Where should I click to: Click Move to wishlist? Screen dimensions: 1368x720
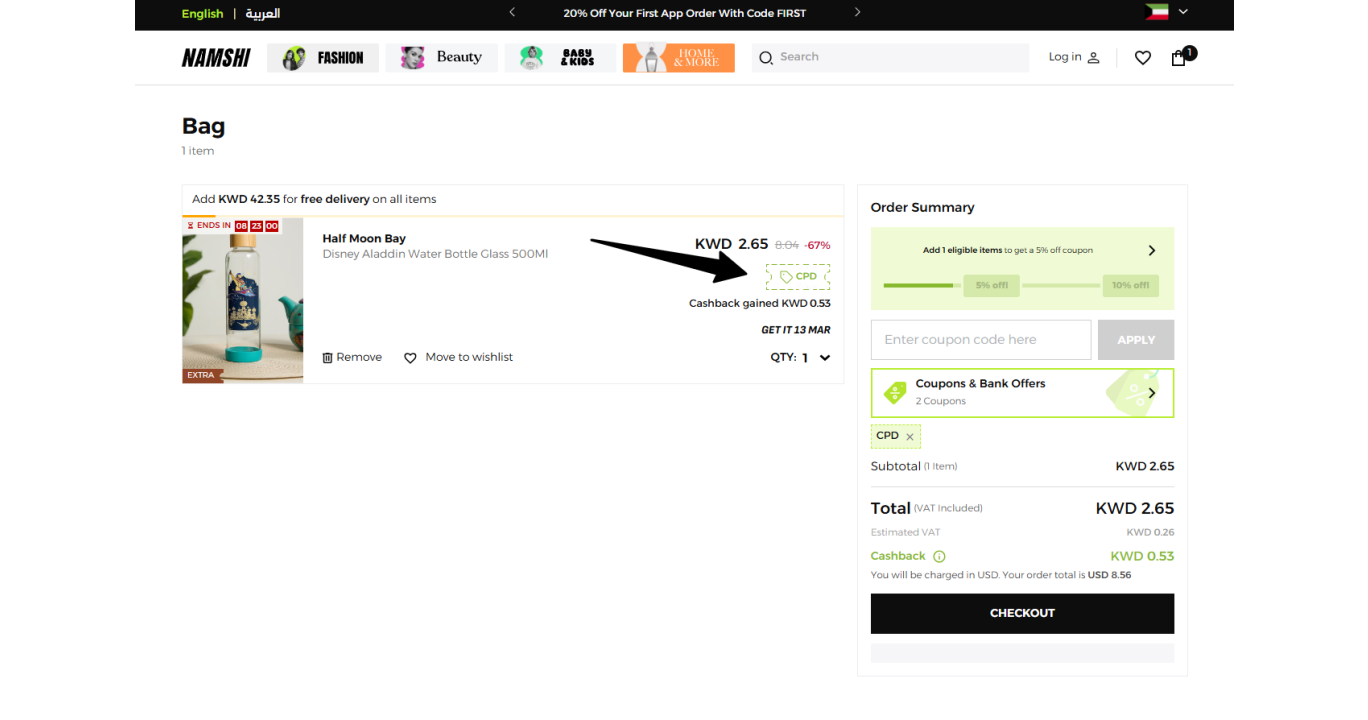pyautogui.click(x=469, y=357)
